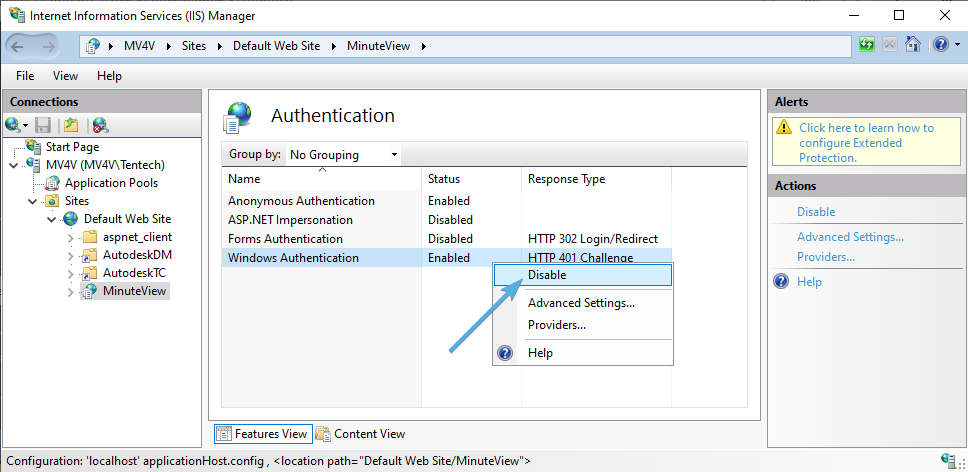
Task: Click Help link in Actions pane
Action: [809, 282]
